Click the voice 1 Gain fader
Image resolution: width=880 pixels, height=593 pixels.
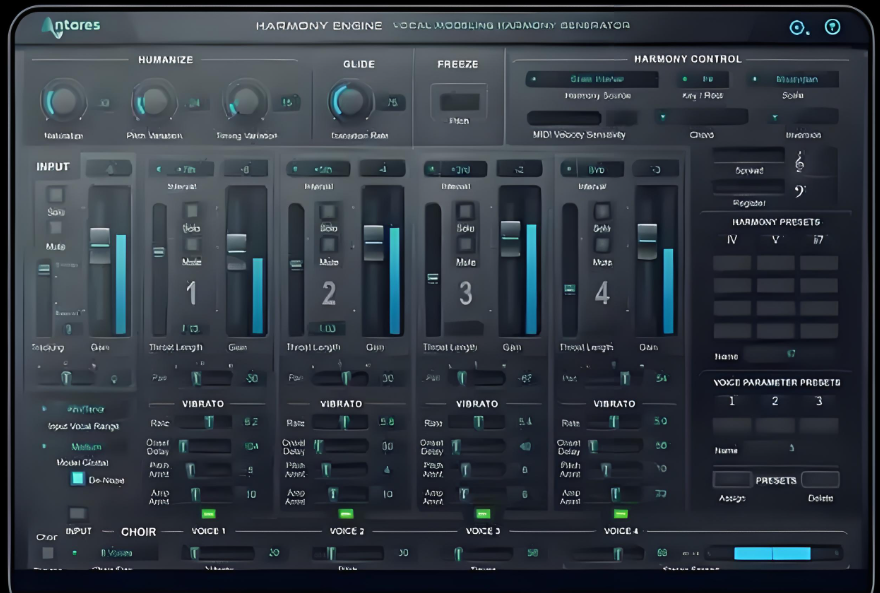click(236, 251)
